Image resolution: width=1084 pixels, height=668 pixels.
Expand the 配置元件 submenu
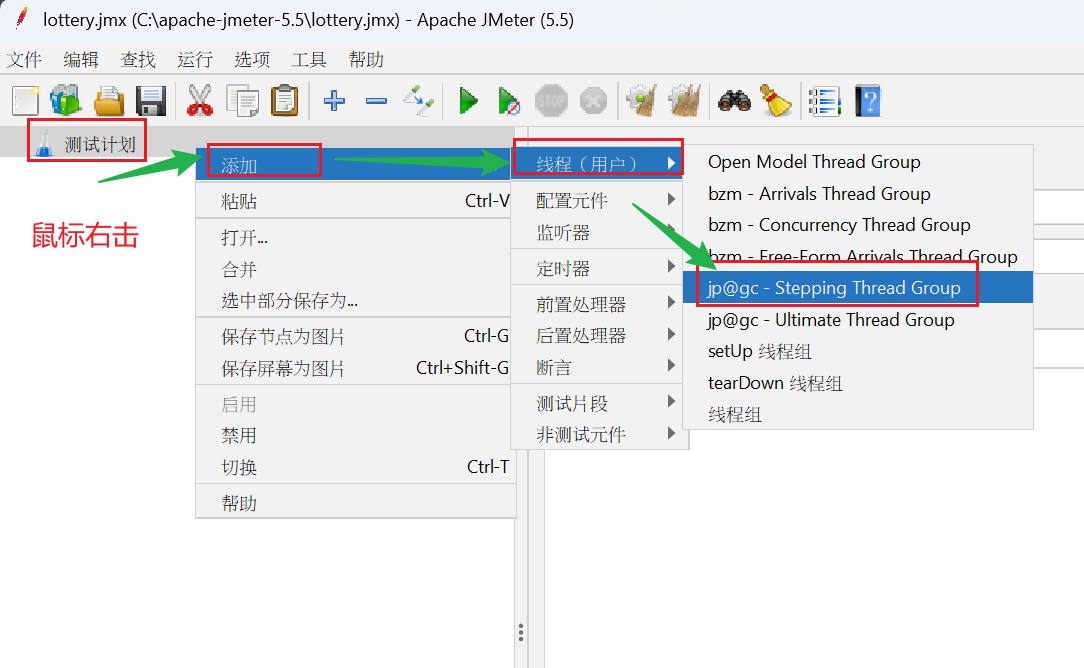tap(598, 201)
